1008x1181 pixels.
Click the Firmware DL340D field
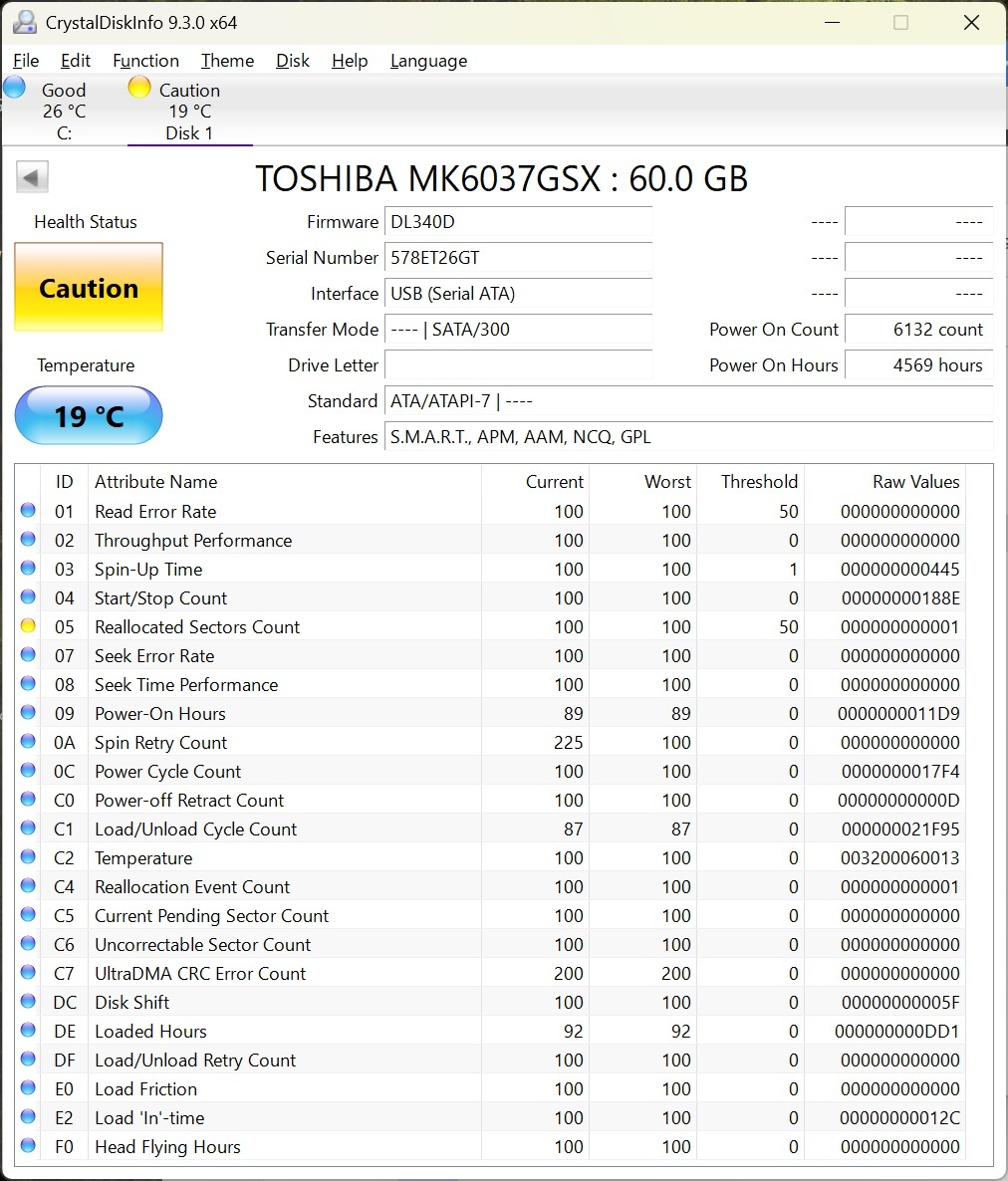click(x=518, y=222)
